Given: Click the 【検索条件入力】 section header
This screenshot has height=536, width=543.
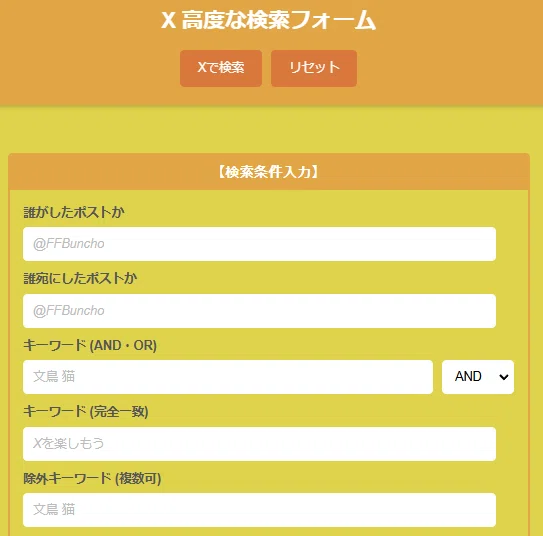Looking at the screenshot, I should pyautogui.click(x=269, y=172).
